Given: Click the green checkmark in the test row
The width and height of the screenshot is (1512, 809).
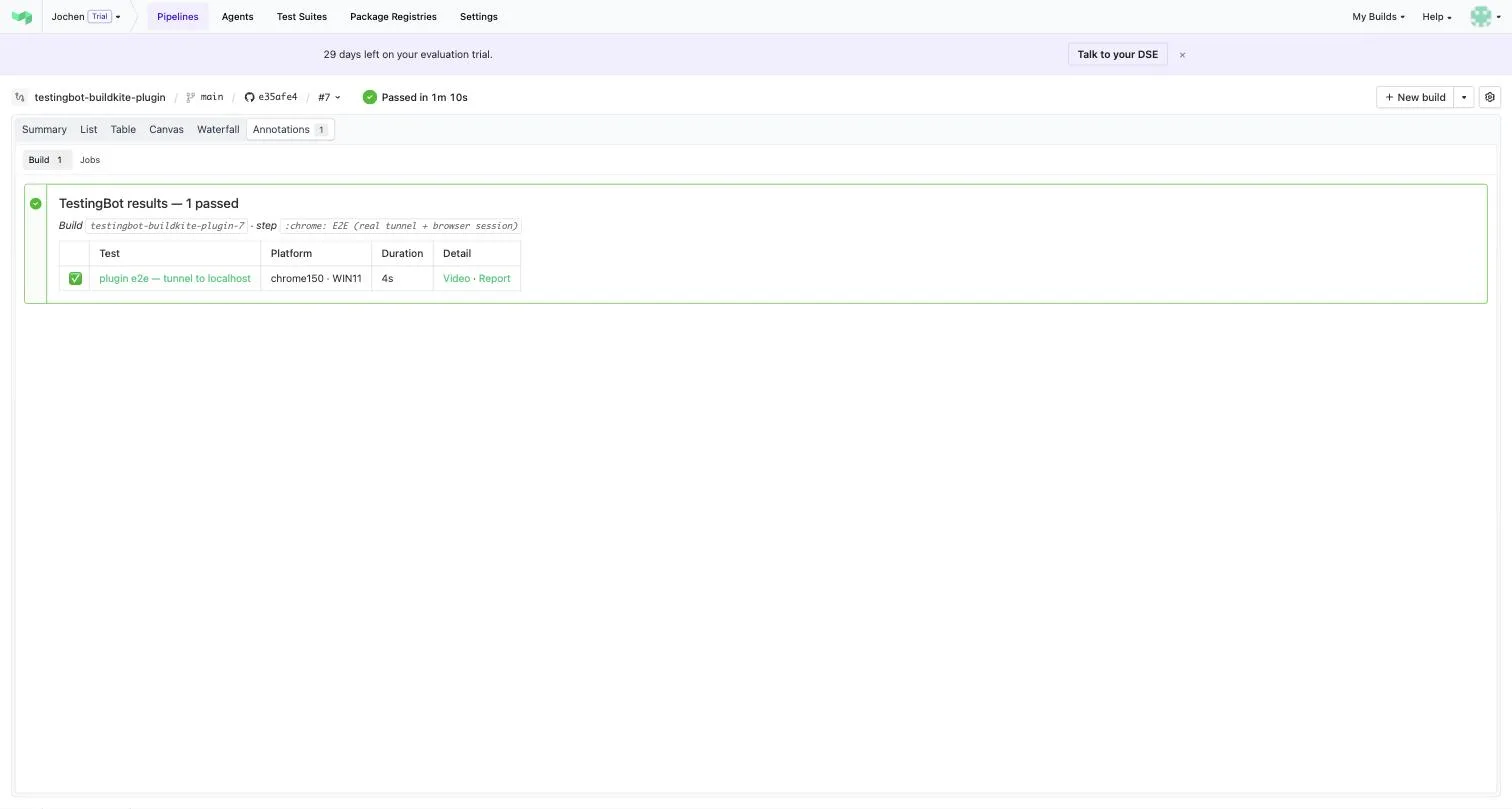Looking at the screenshot, I should [75, 279].
